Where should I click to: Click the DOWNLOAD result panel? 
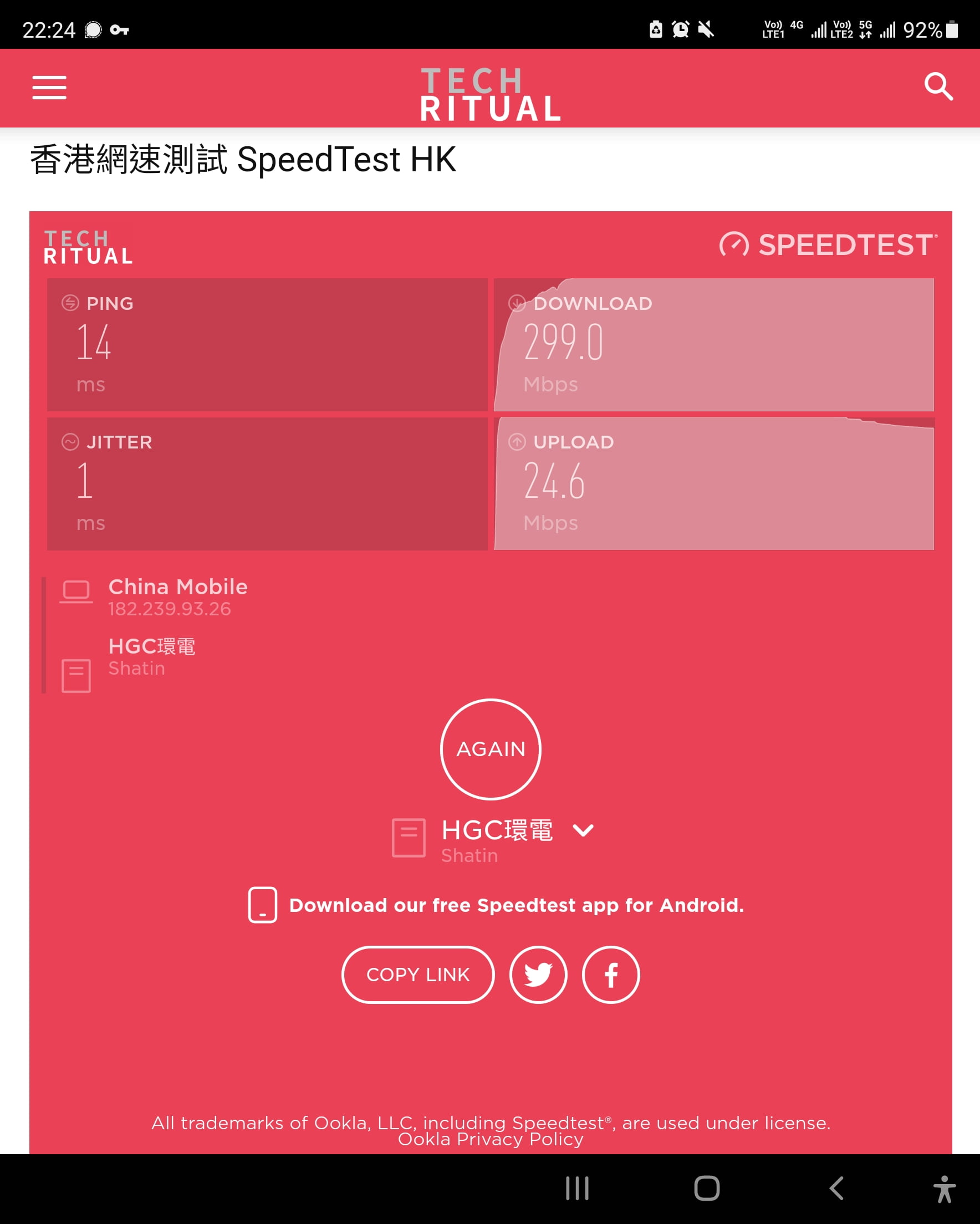[x=714, y=344]
